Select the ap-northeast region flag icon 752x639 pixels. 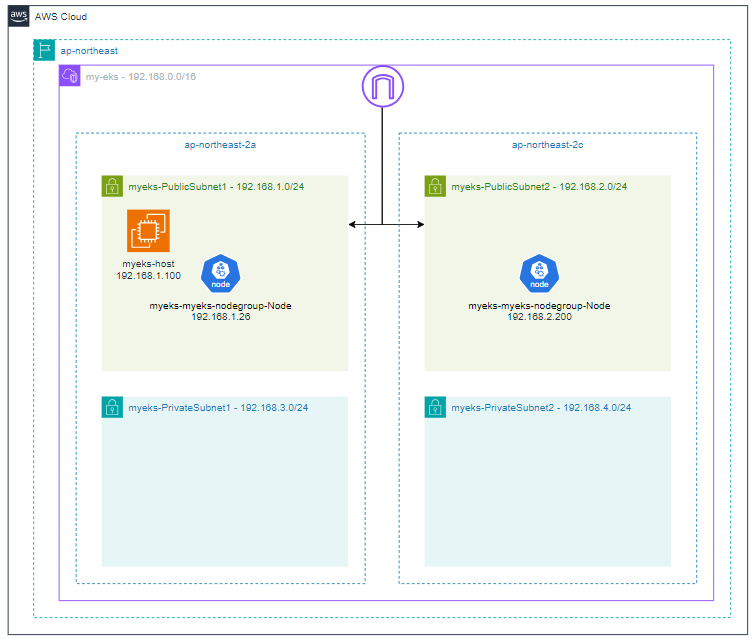click(x=44, y=50)
